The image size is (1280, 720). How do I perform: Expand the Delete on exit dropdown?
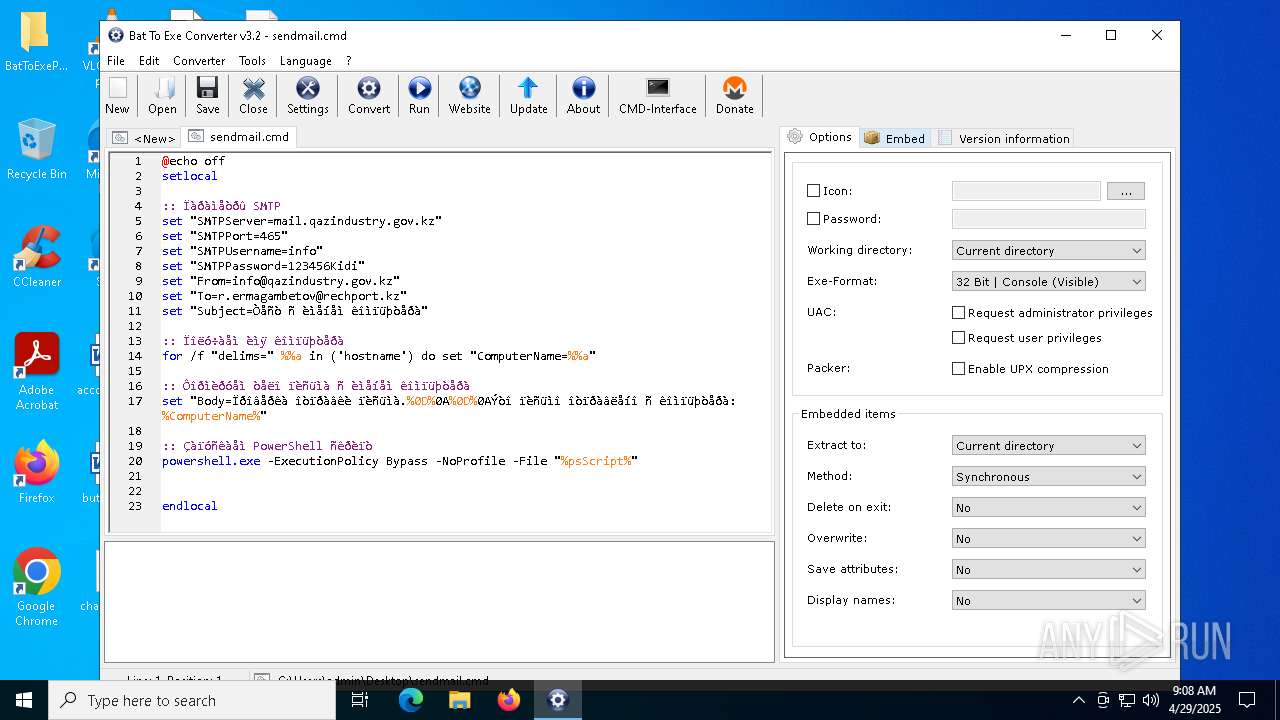[x=1048, y=508]
